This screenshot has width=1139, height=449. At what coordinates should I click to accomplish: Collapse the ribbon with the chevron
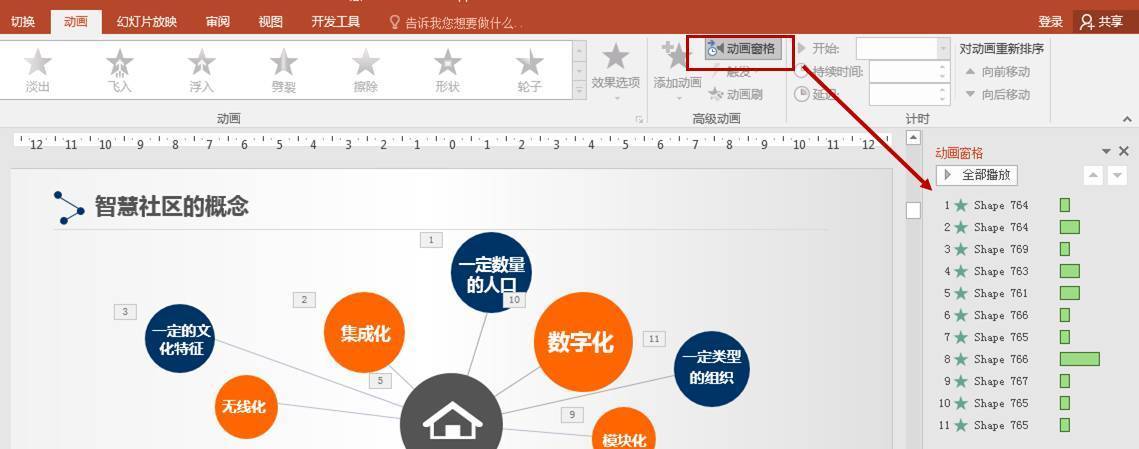pos(1127,119)
